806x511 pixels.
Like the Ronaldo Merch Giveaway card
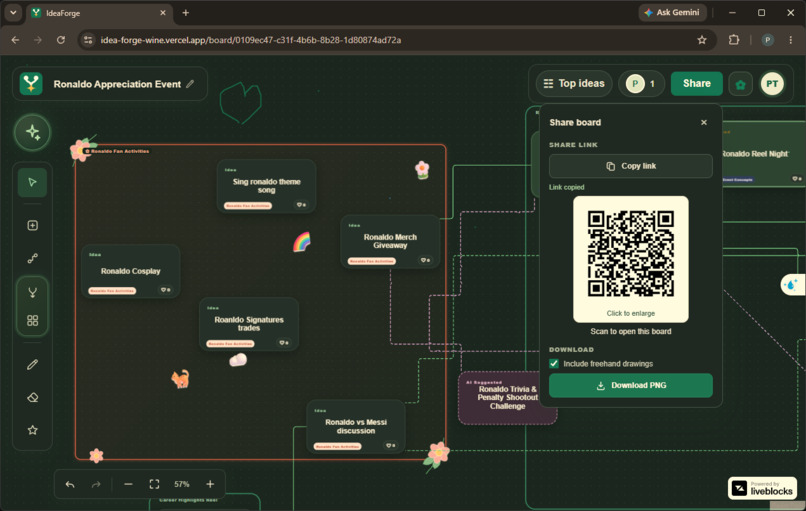(425, 261)
